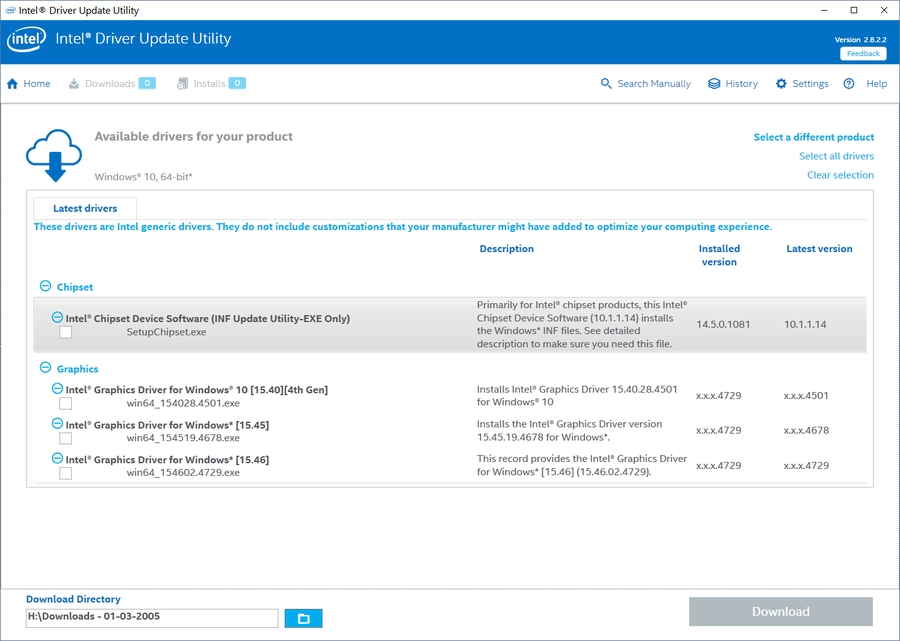This screenshot has height=641, width=900.
Task: Click the Select all drivers link
Action: [836, 156]
